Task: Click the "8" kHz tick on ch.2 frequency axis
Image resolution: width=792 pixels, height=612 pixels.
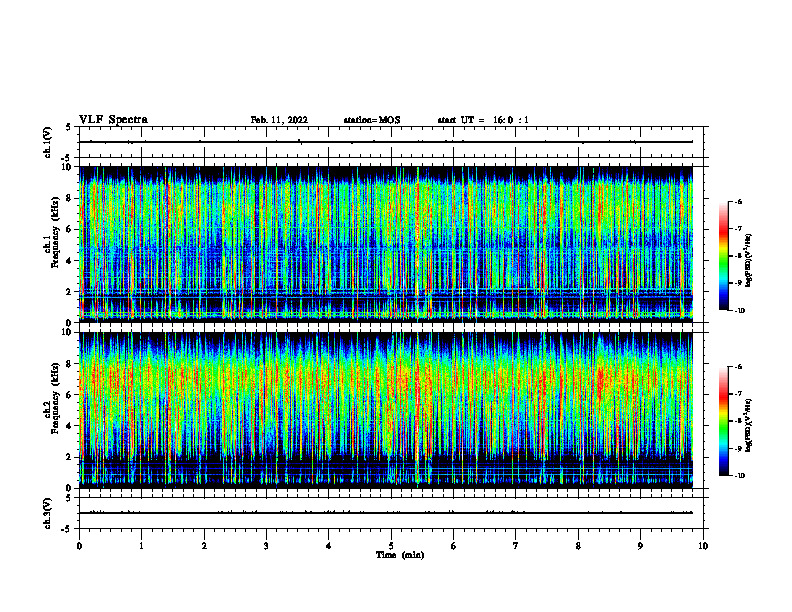Action: click(69, 364)
